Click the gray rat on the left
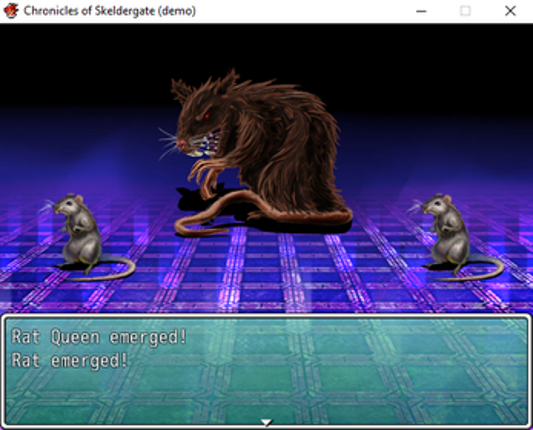The height and width of the screenshot is (430, 533). [x=88, y=237]
